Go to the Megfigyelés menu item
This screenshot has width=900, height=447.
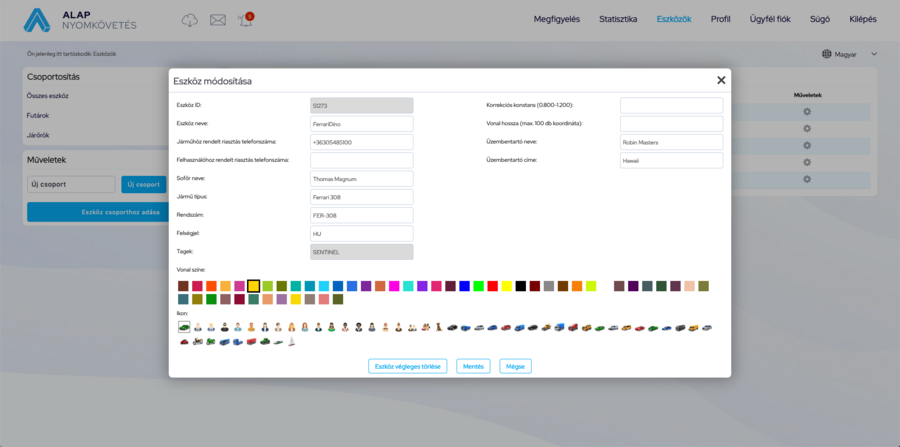pyautogui.click(x=557, y=19)
